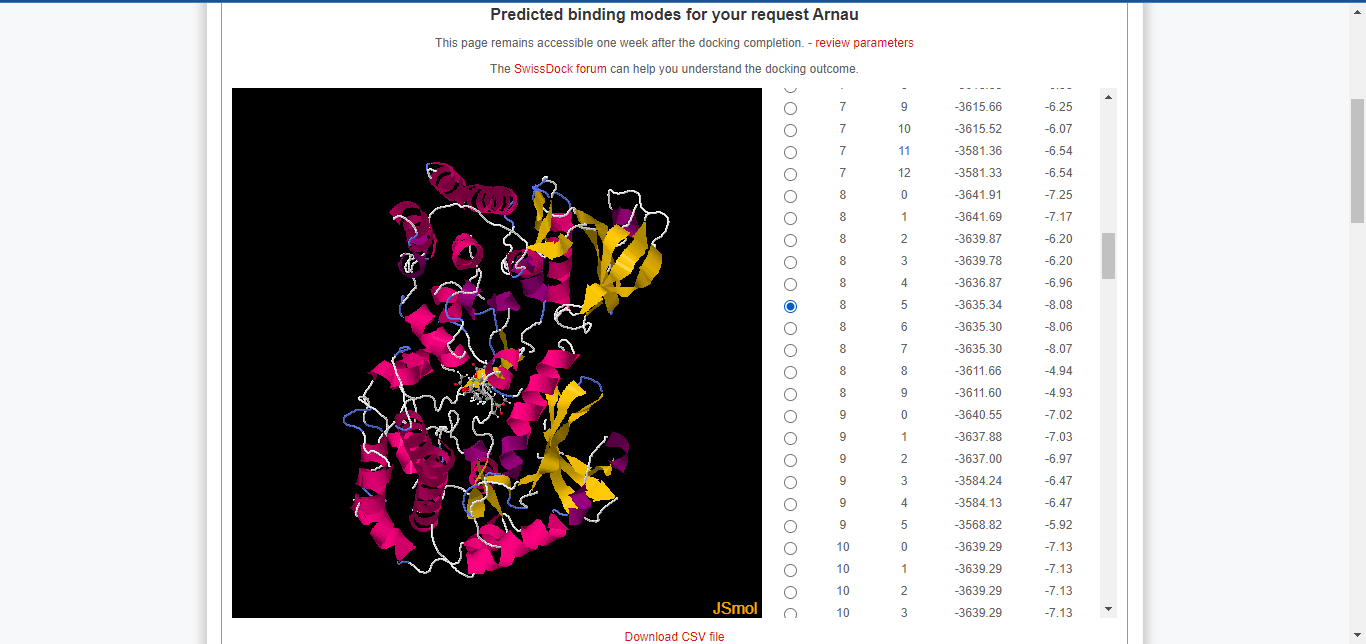Pick cluster 10 element 0 radio button

pyautogui.click(x=791, y=548)
